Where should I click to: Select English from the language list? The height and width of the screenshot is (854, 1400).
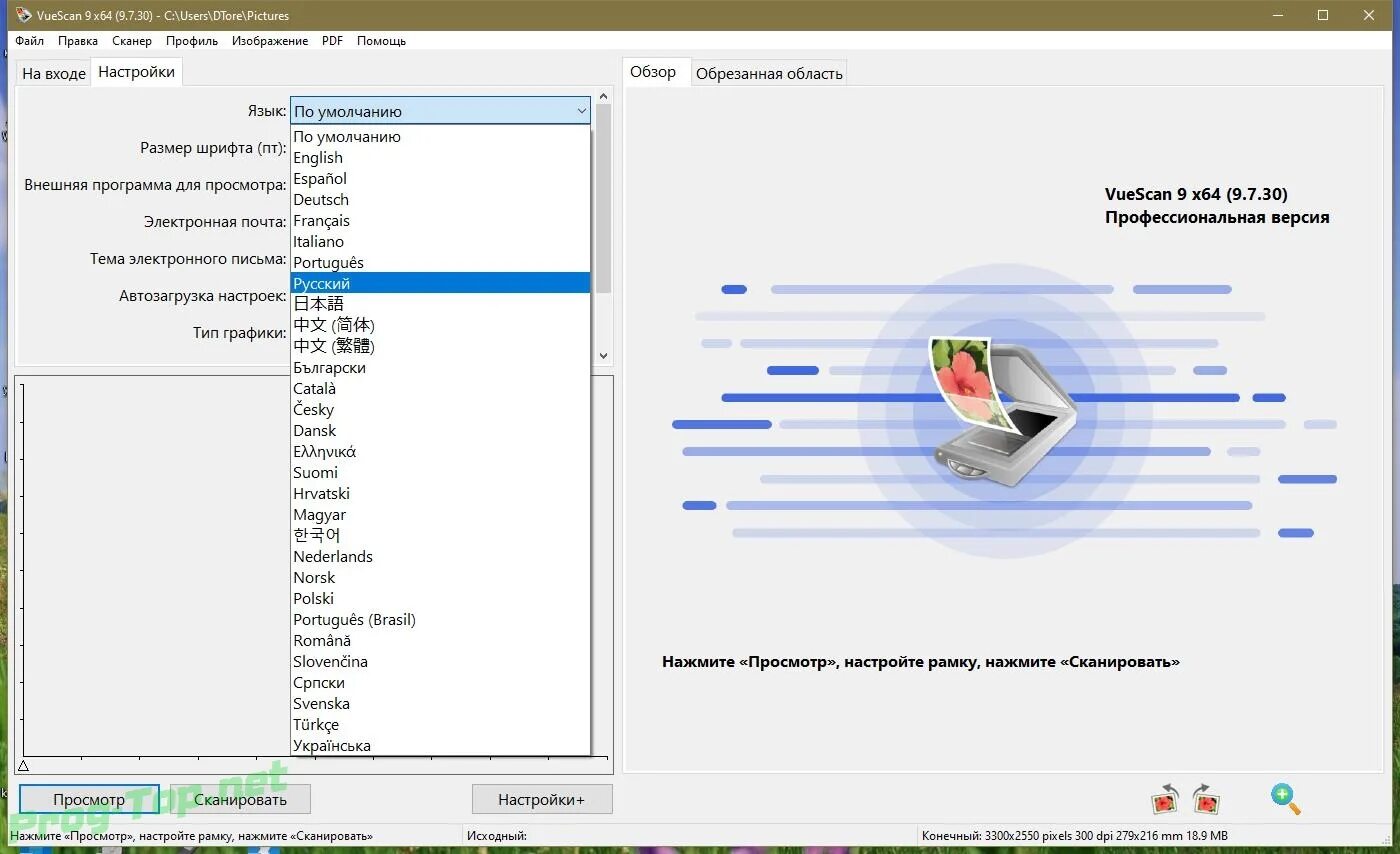[440, 157]
